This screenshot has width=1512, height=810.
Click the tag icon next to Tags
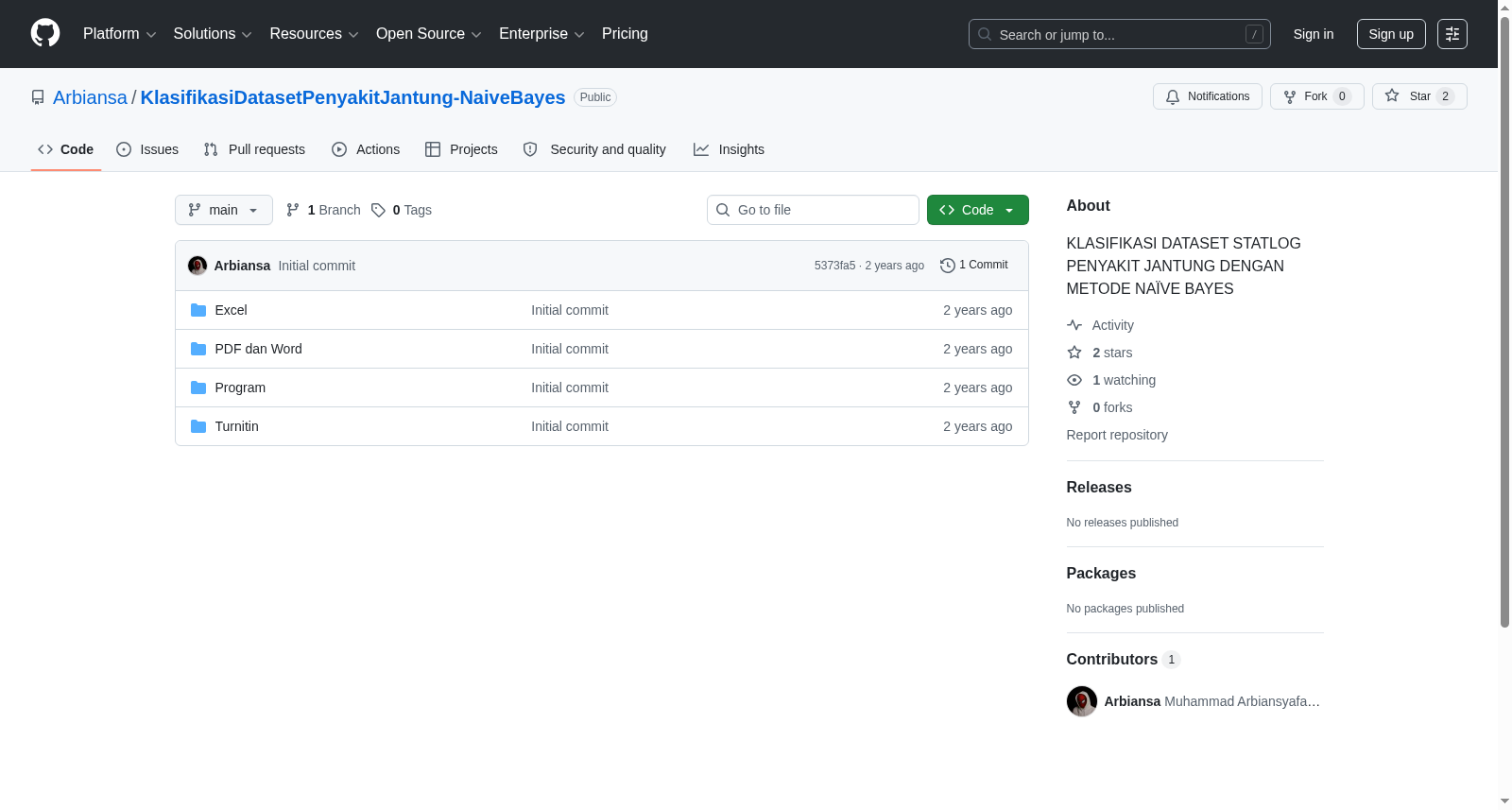tap(378, 210)
